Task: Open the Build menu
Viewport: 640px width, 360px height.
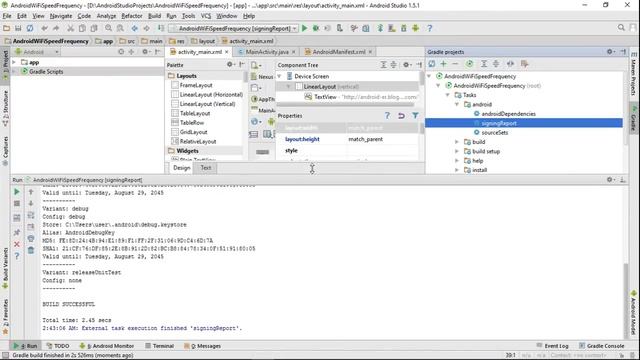Action: tap(154, 16)
